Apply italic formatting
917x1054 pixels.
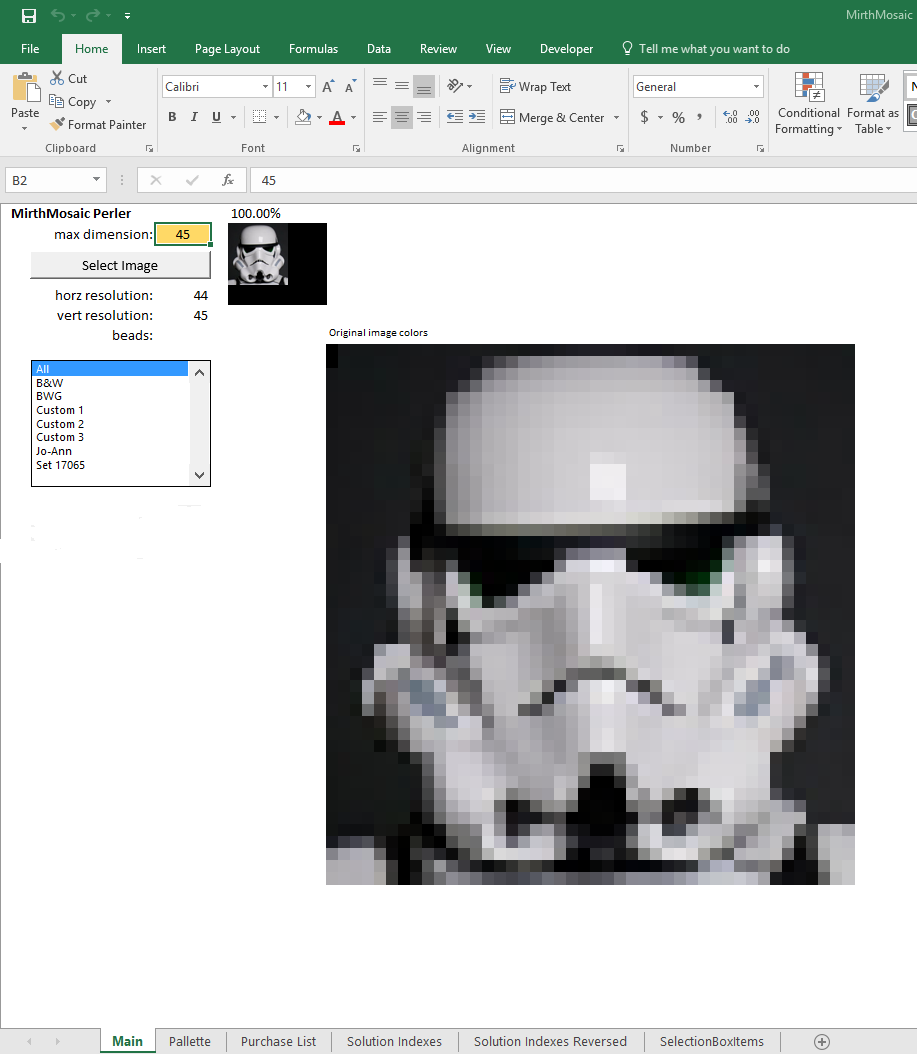click(x=193, y=117)
